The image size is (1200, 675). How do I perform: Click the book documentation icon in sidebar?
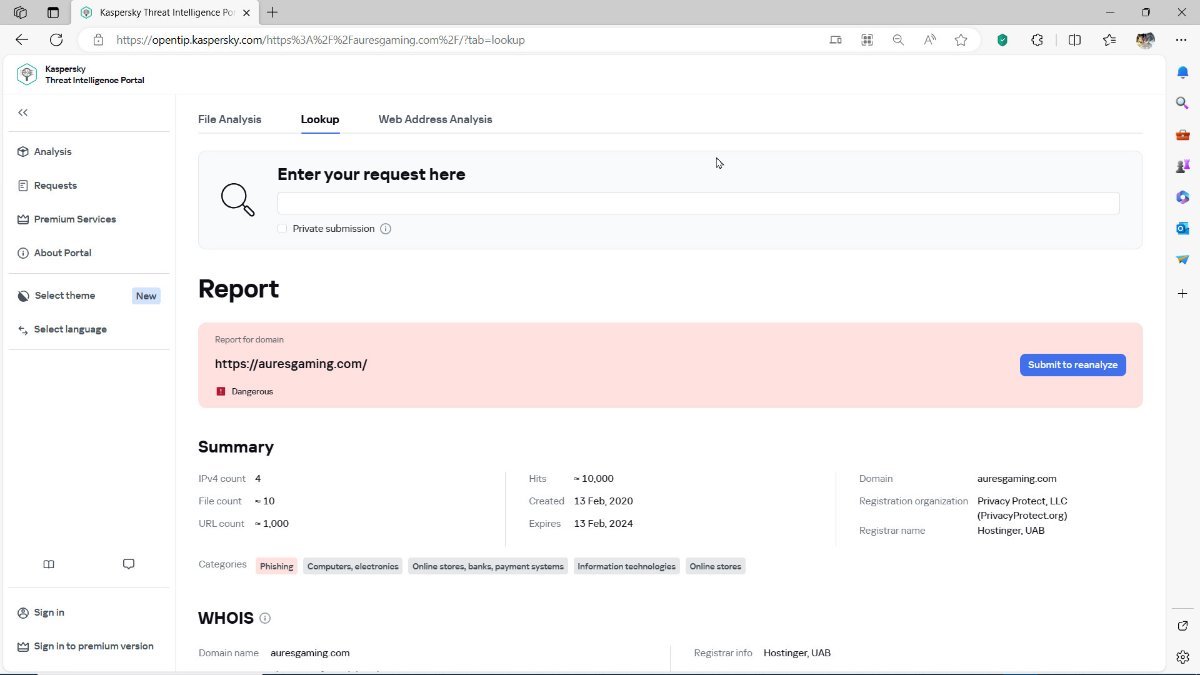pyautogui.click(x=49, y=564)
